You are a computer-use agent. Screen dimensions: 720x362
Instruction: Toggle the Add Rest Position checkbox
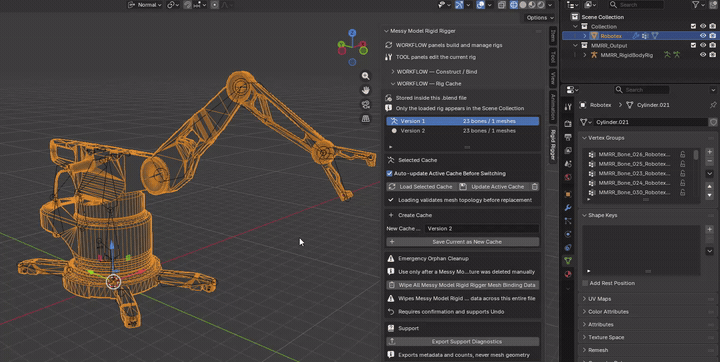coord(585,283)
